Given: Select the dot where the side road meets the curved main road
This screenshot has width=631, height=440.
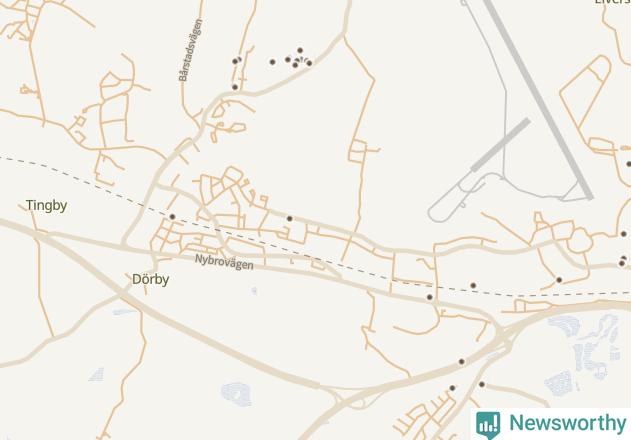Looking at the screenshot, I should [x=235, y=87].
